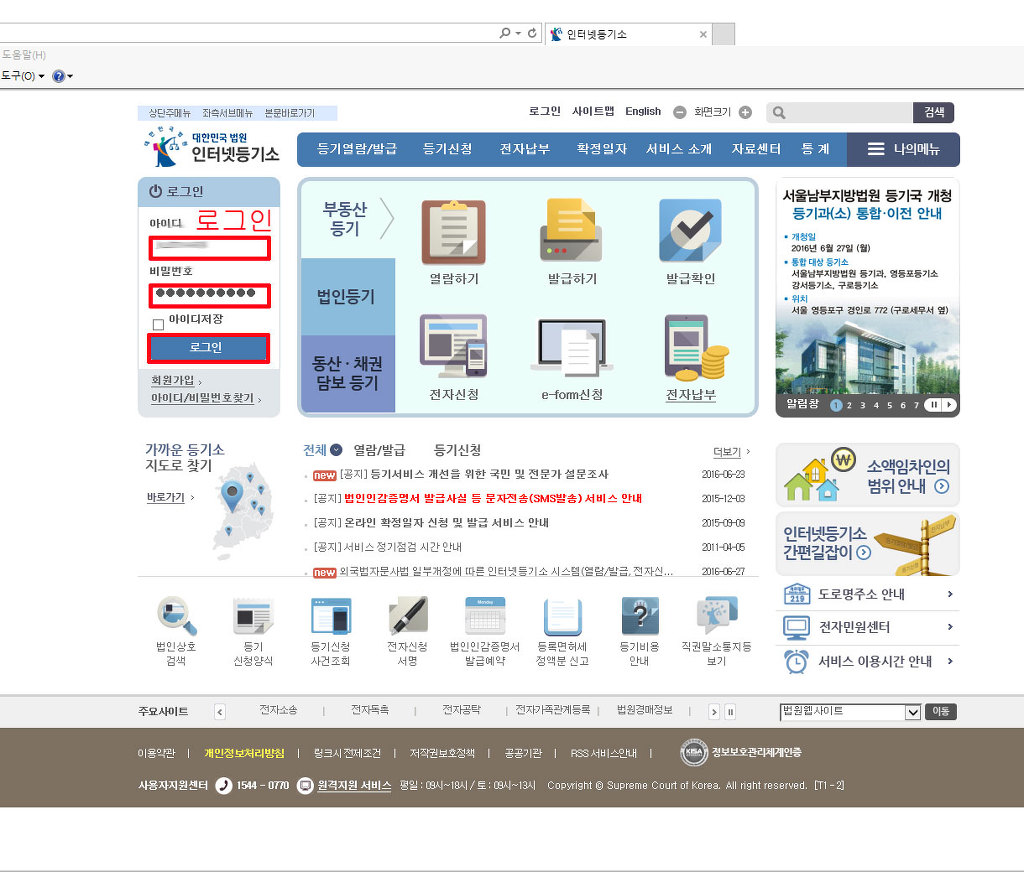The height and width of the screenshot is (872, 1024).
Task: Open the 회원가입 link
Action: (x=173, y=380)
